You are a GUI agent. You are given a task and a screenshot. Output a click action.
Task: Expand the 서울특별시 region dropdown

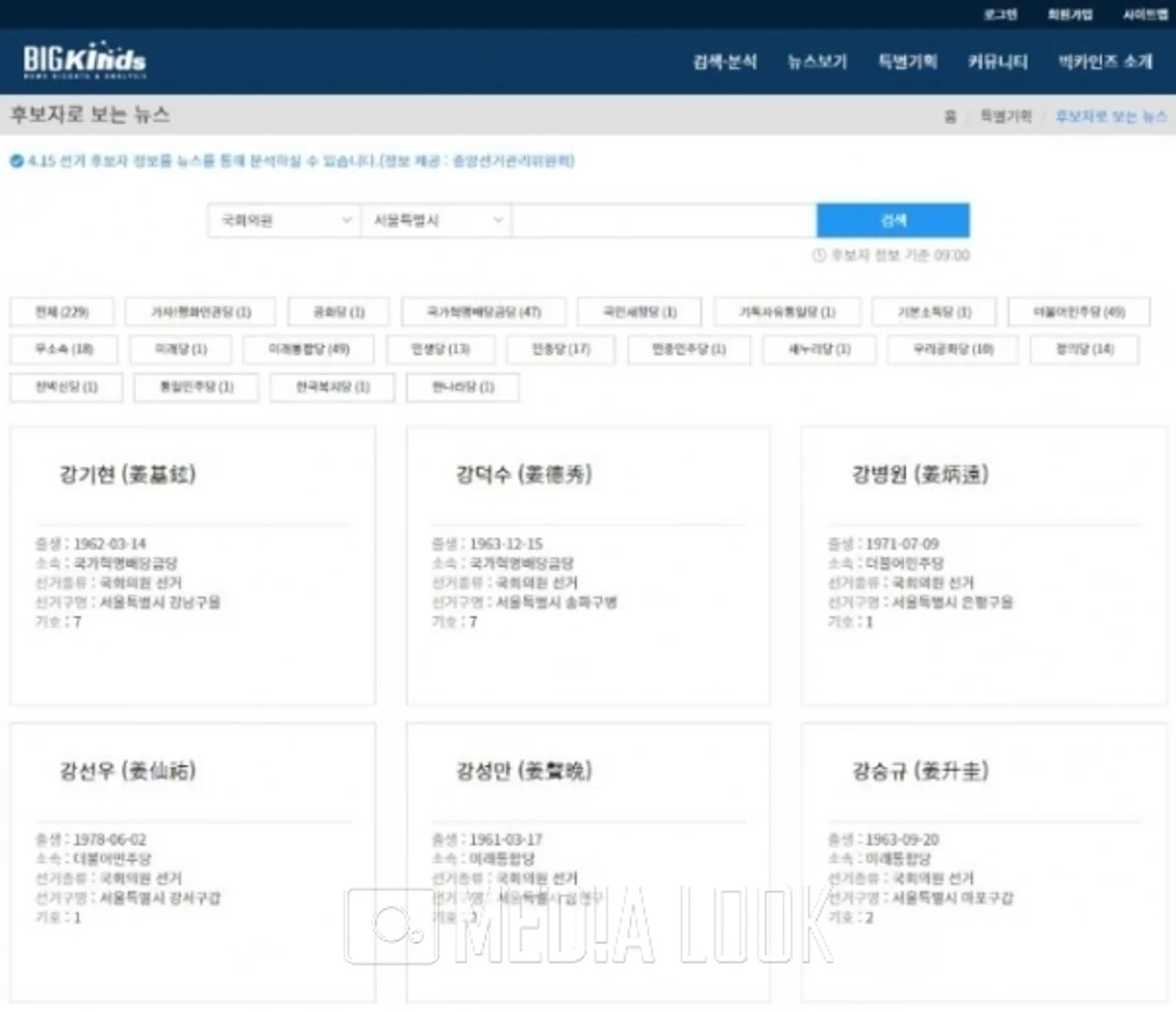pyautogui.click(x=436, y=221)
